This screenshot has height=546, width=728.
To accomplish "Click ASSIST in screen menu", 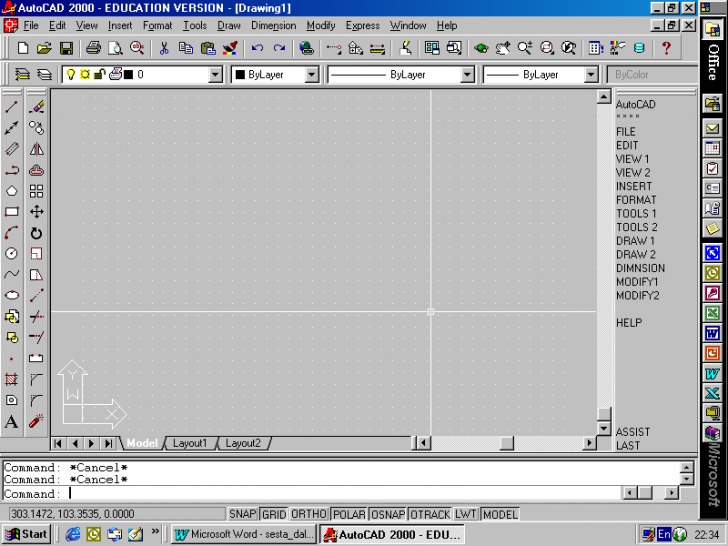I will 633,432.
